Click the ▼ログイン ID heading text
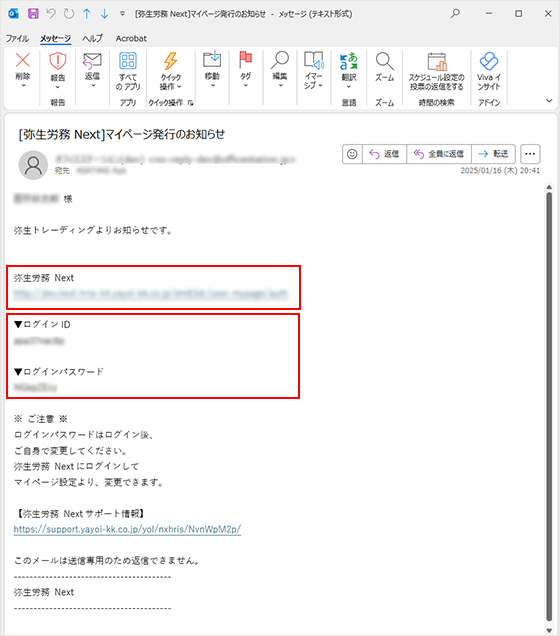Viewport: 560px width, 636px height. [42, 324]
